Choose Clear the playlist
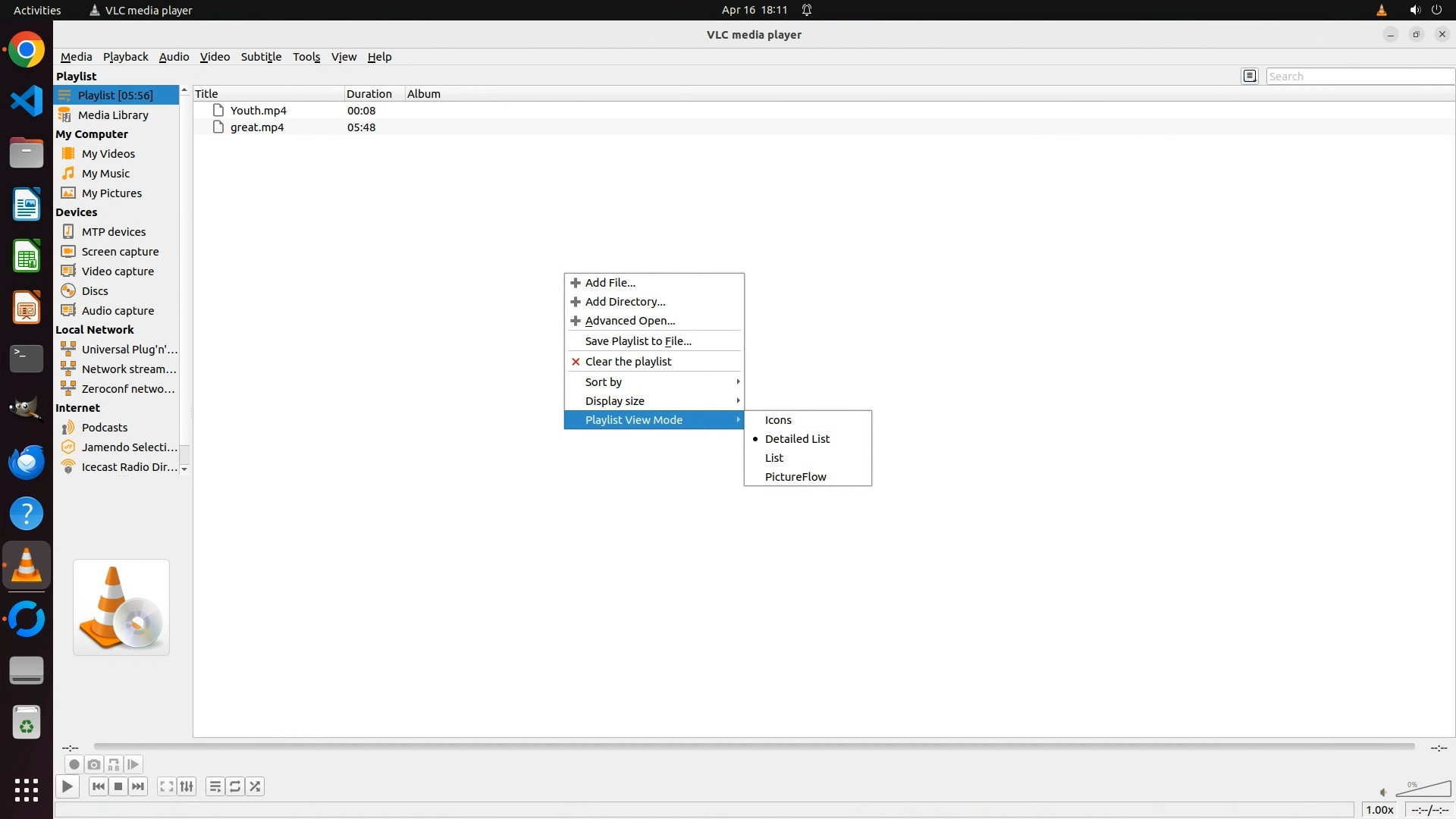This screenshot has width=1456, height=819. 628,362
